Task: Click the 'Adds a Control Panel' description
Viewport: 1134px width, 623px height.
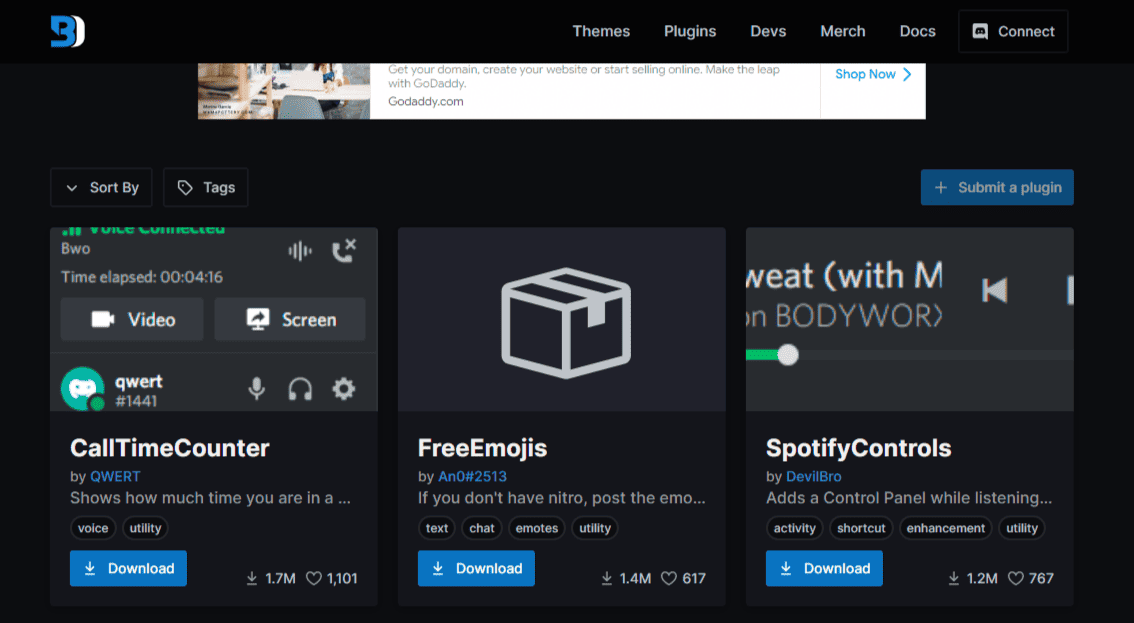Action: [909, 498]
